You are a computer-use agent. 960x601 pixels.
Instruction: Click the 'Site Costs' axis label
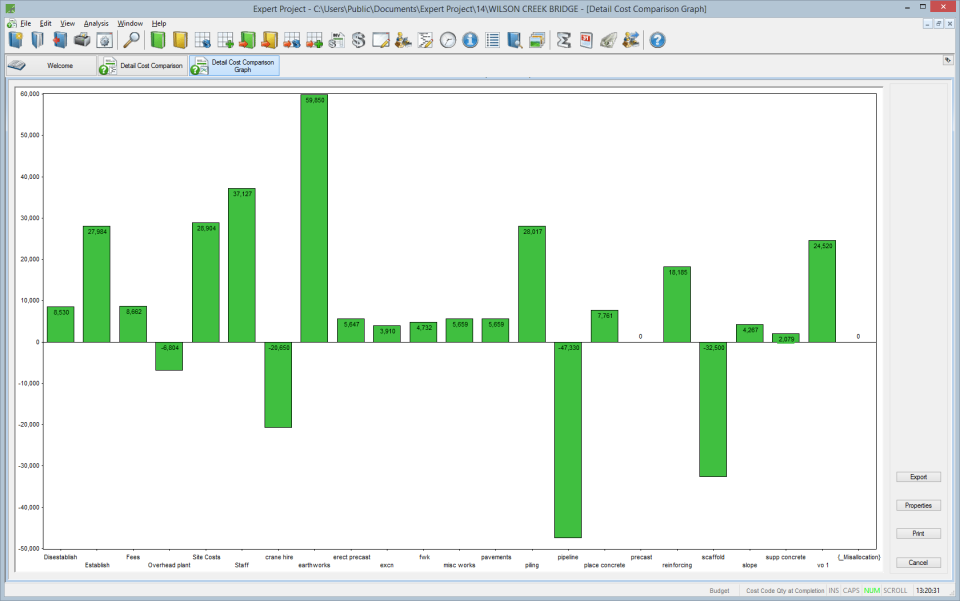tap(206, 557)
